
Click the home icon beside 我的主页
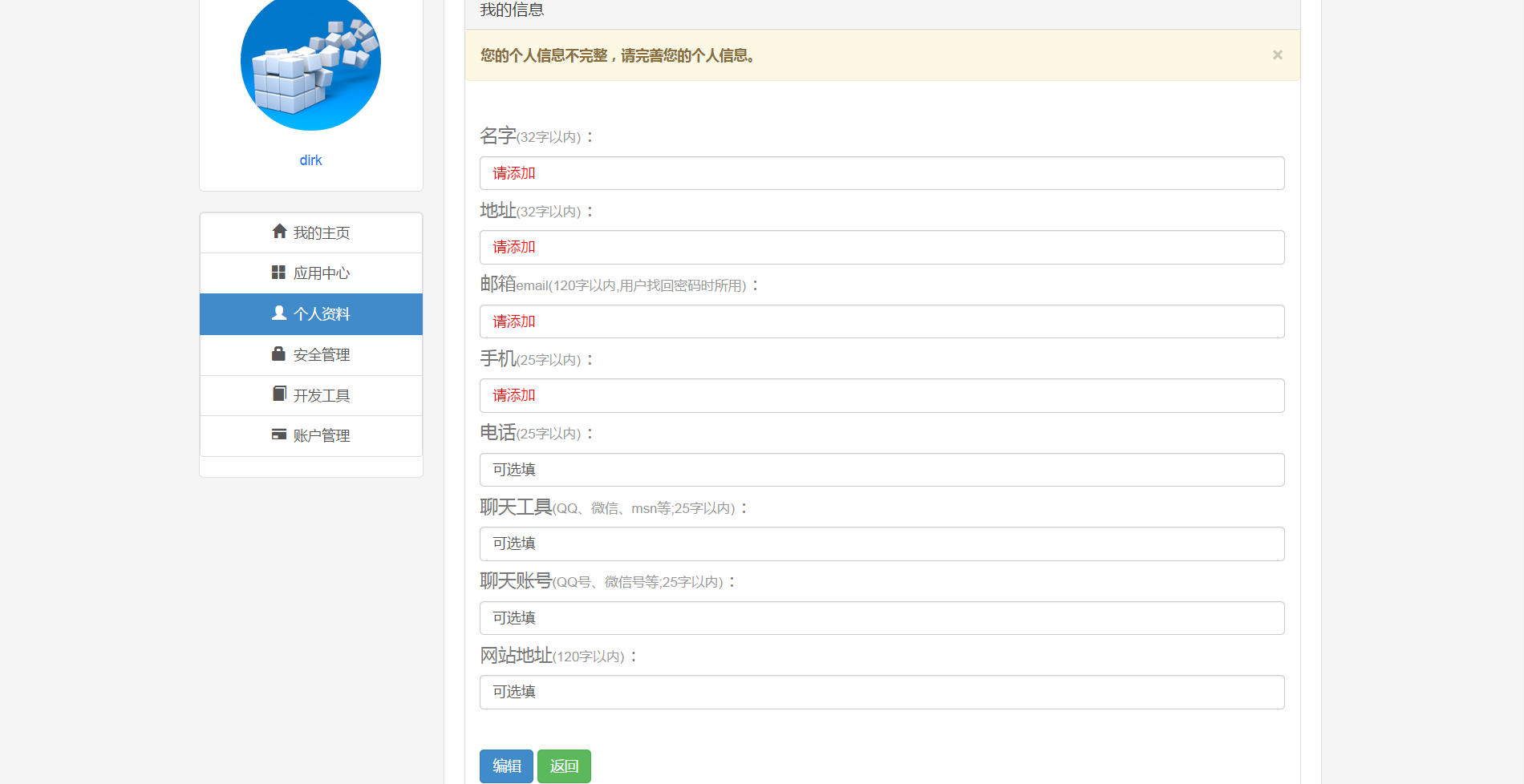279,232
